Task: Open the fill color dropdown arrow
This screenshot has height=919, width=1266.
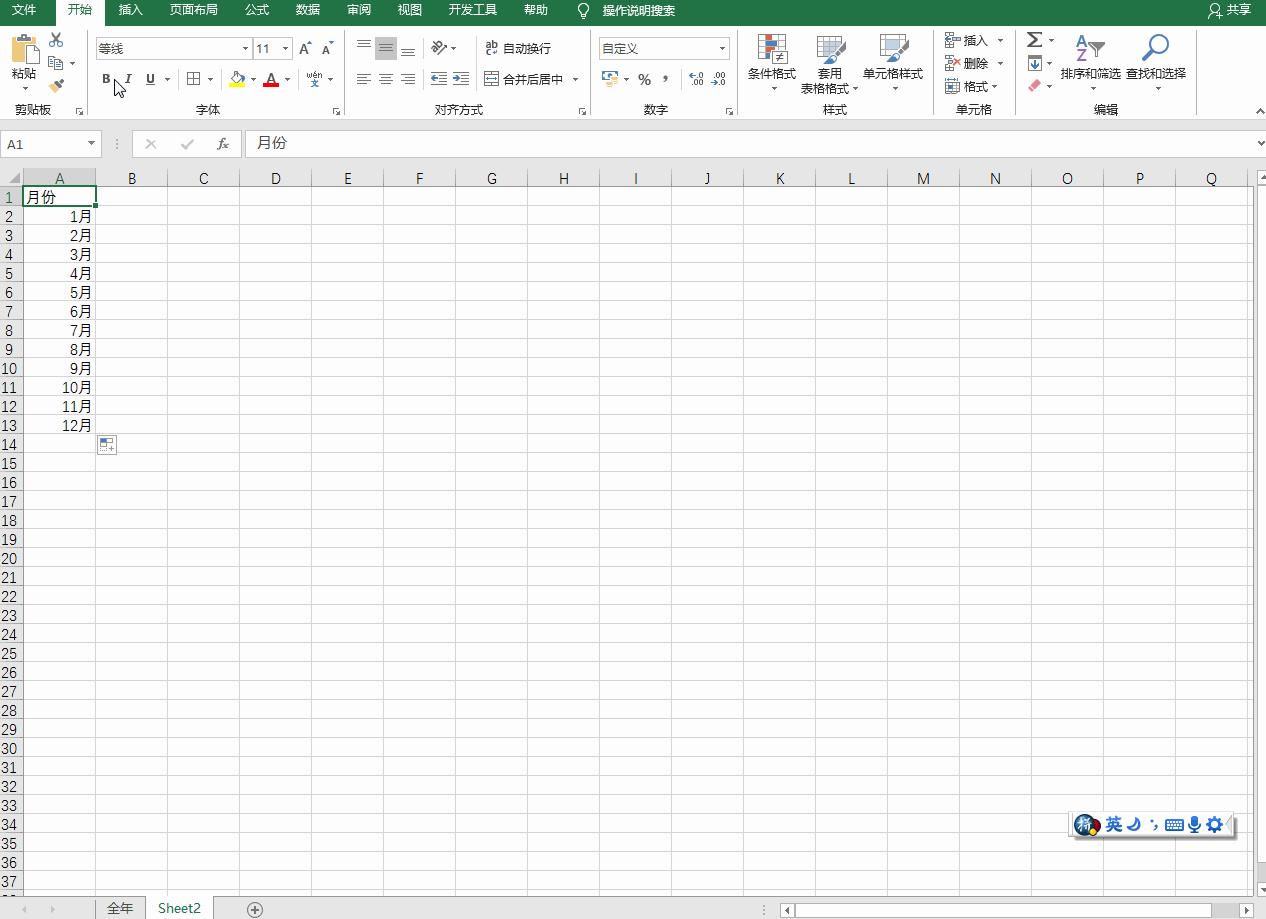Action: [253, 79]
